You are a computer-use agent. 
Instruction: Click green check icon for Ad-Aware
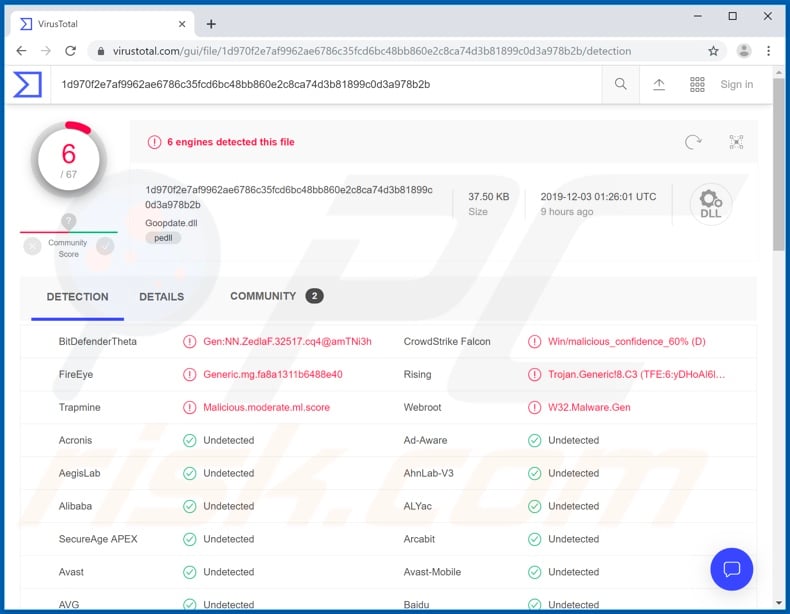pyautogui.click(x=534, y=441)
